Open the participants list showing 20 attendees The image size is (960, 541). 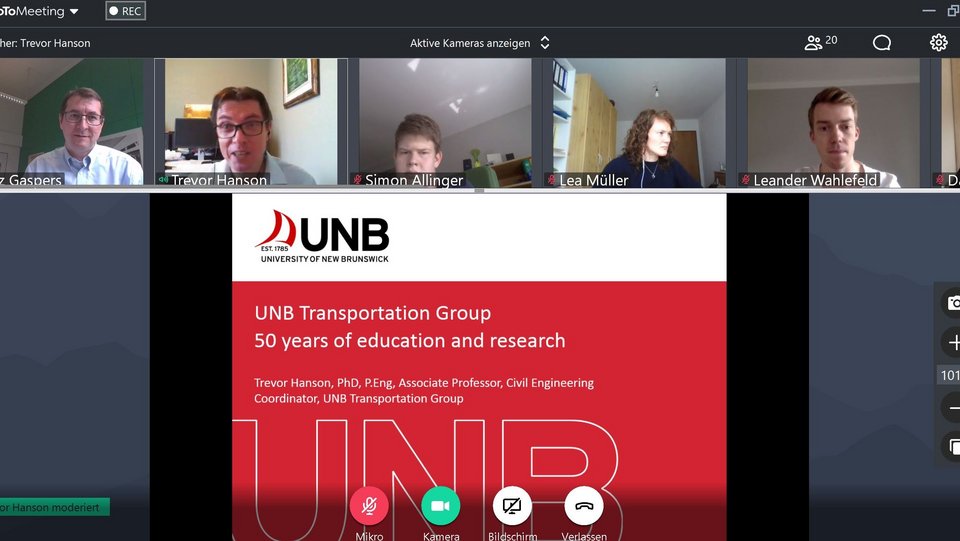point(820,42)
